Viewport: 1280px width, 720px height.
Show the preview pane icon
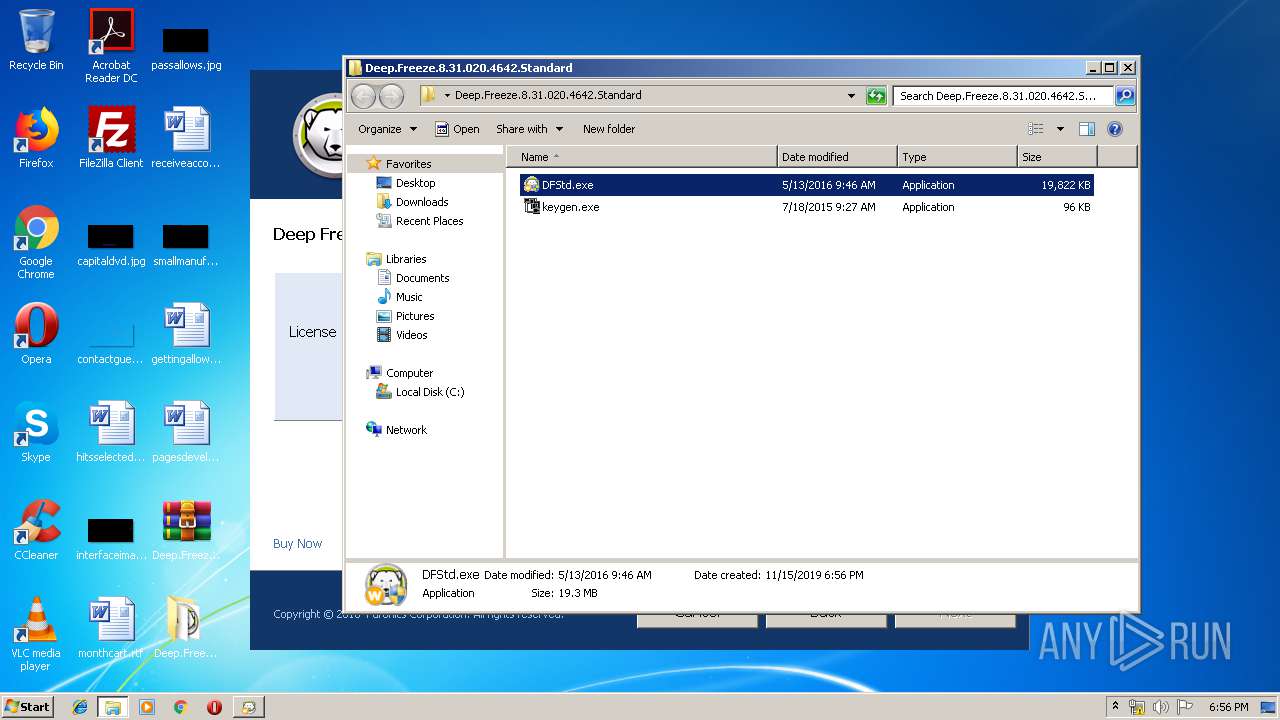click(x=1087, y=129)
